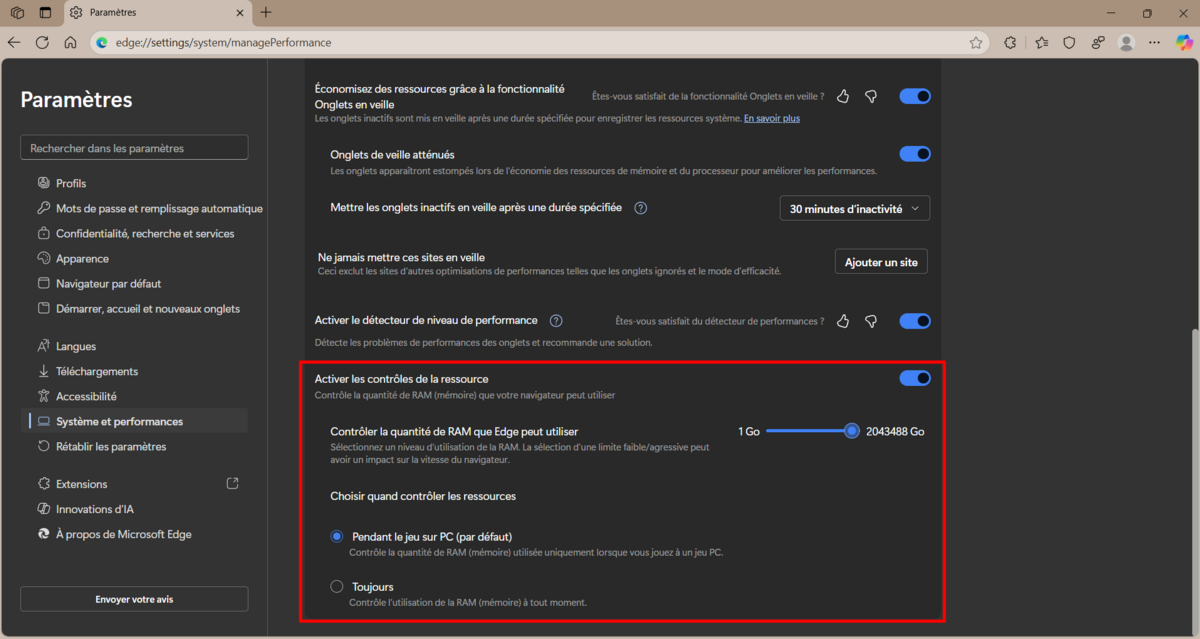The width and height of the screenshot is (1200, 639).
Task: Toggle Onglets de veille atténués switch
Action: 915,154
